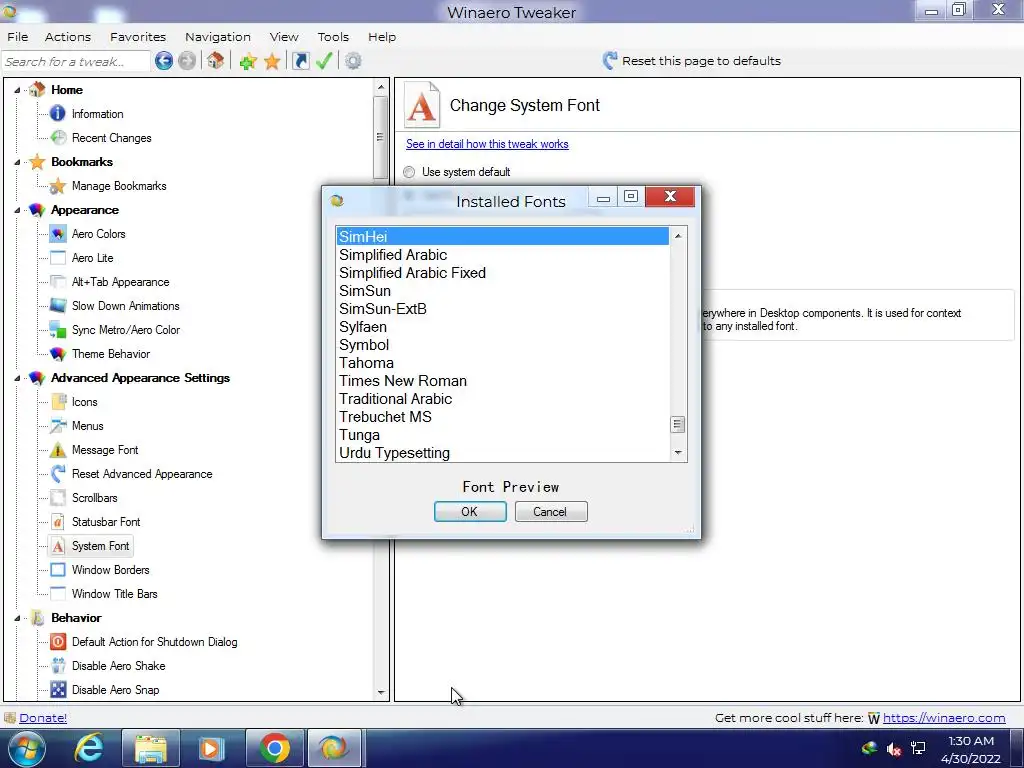This screenshot has width=1024, height=768.
Task: Select Urdu Typesetting font
Action: [502, 453]
